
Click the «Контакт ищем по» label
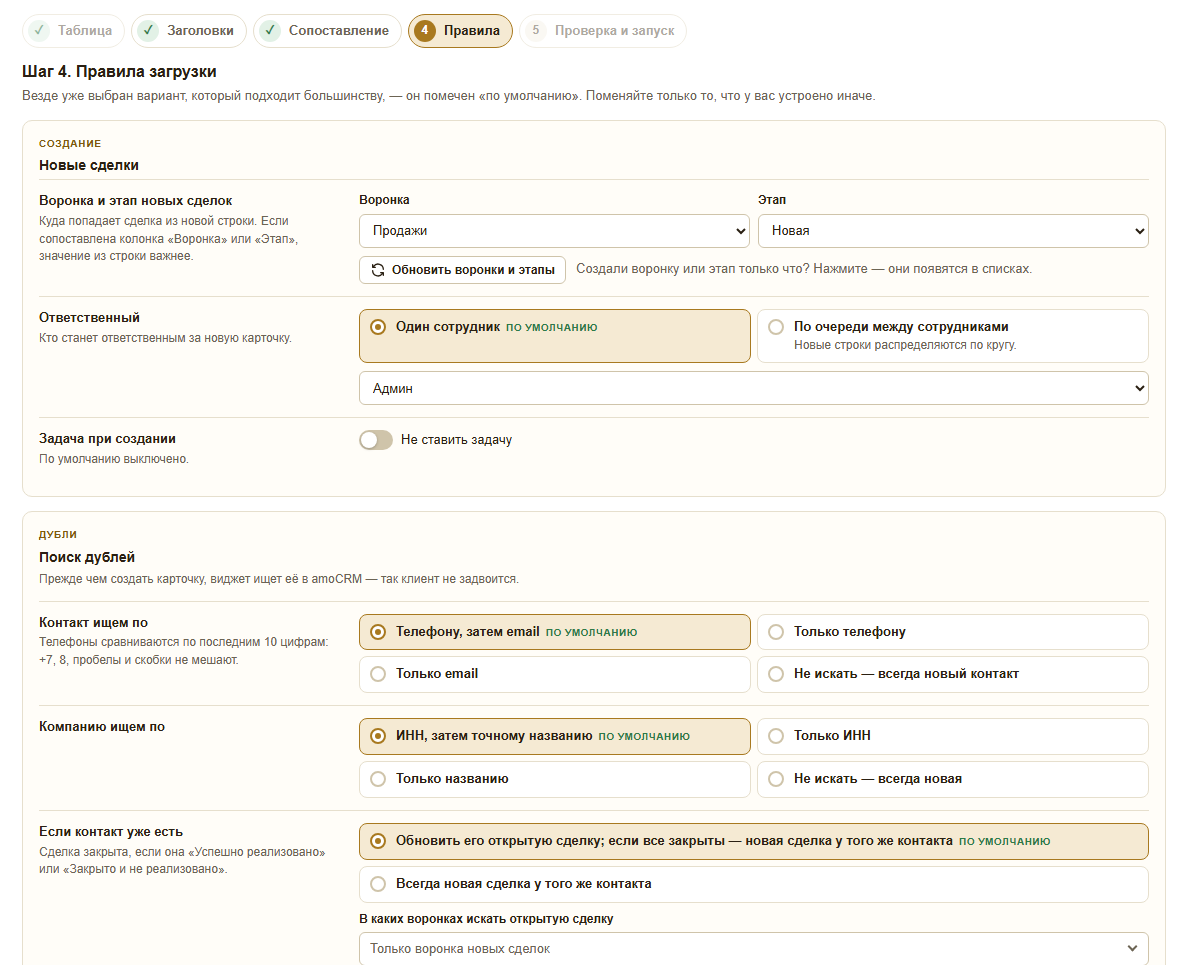[x=93, y=623]
